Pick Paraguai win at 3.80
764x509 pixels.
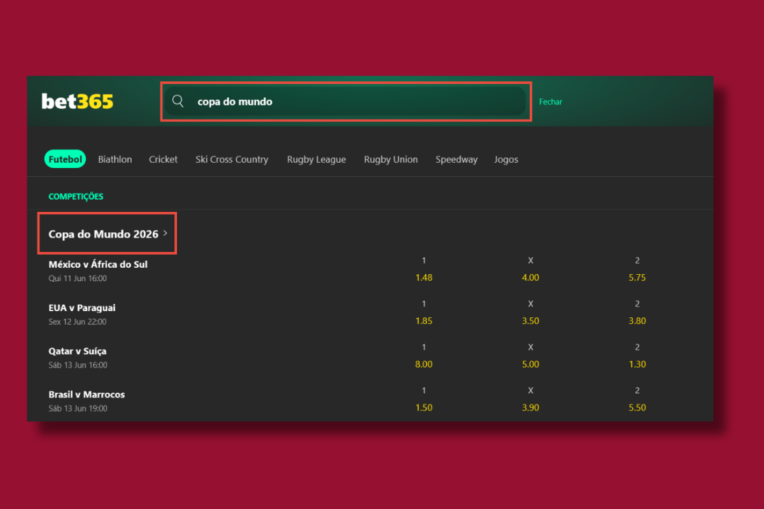(x=637, y=321)
